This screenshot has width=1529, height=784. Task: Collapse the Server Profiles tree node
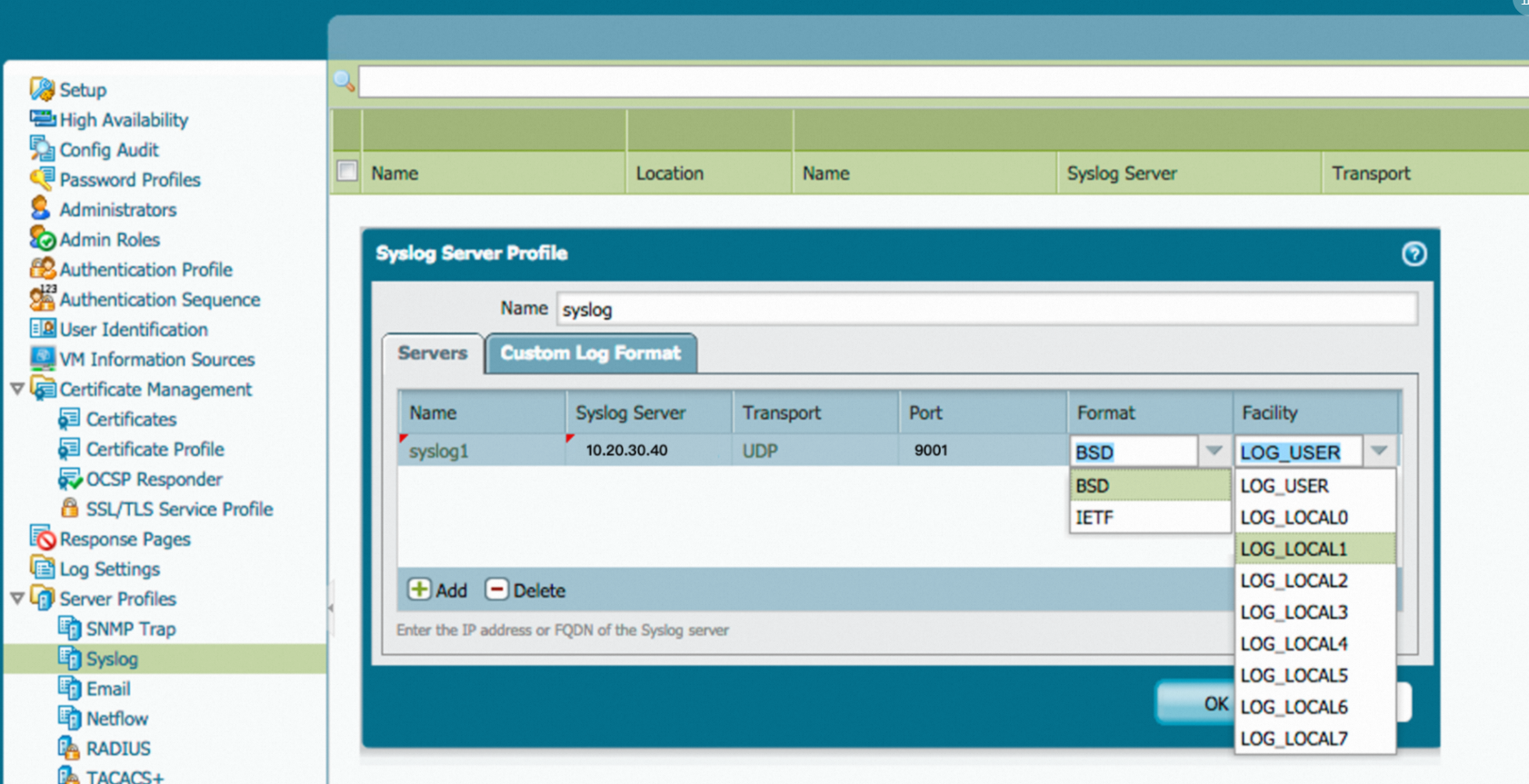click(16, 599)
